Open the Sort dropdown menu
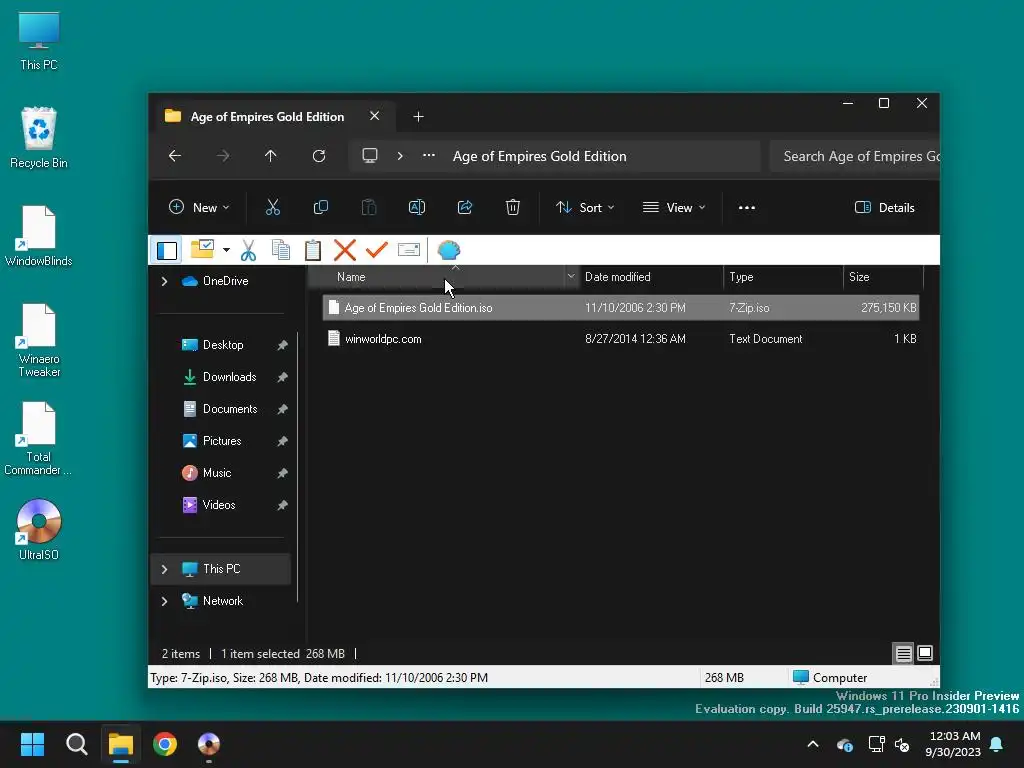 584,208
